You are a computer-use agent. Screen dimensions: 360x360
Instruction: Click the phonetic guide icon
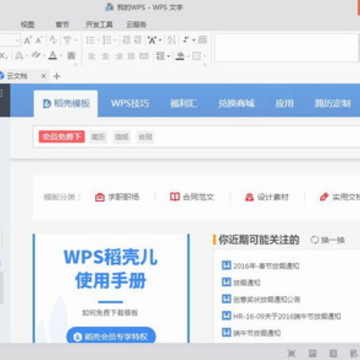coord(67,40)
